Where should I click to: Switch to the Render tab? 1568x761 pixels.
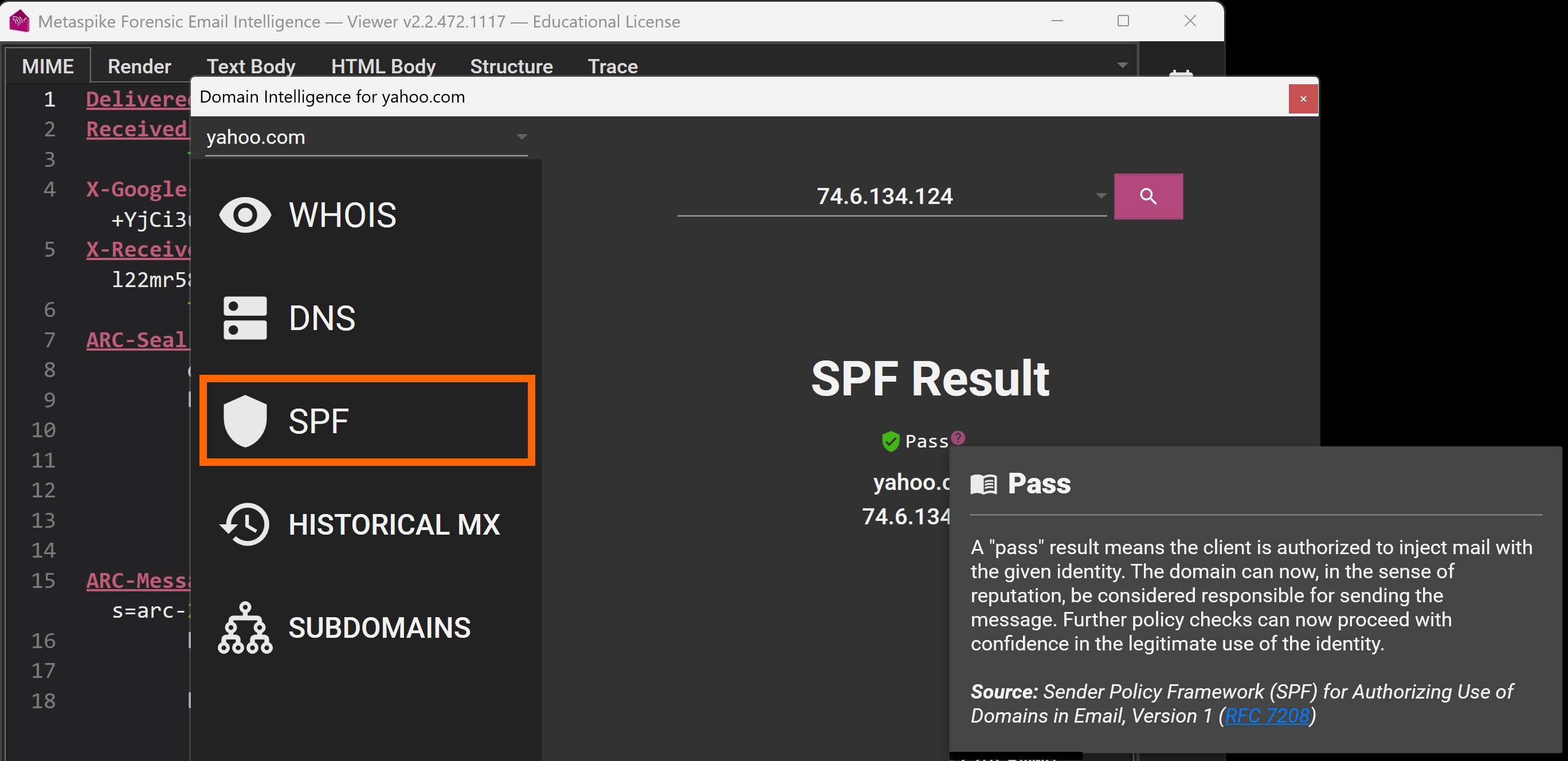point(139,66)
